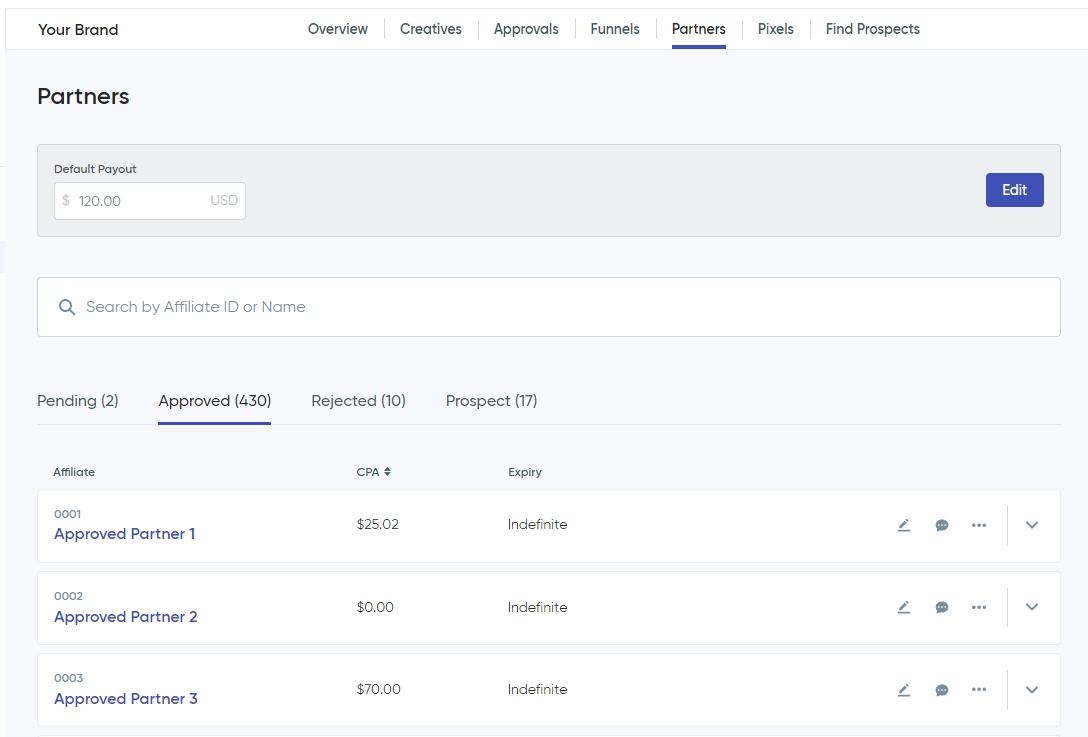Sort the list by CPA column
Viewport: 1088px width, 737px height.
click(373, 472)
